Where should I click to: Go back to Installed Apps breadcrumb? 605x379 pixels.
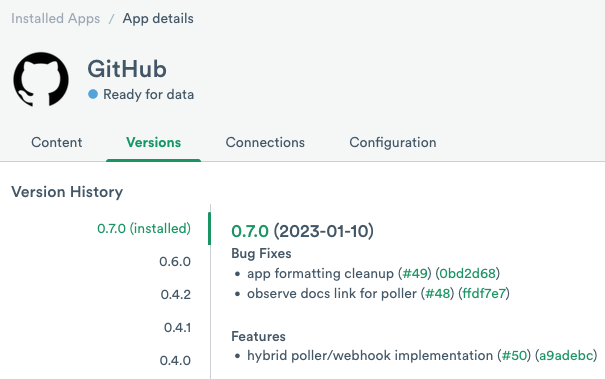(56, 19)
